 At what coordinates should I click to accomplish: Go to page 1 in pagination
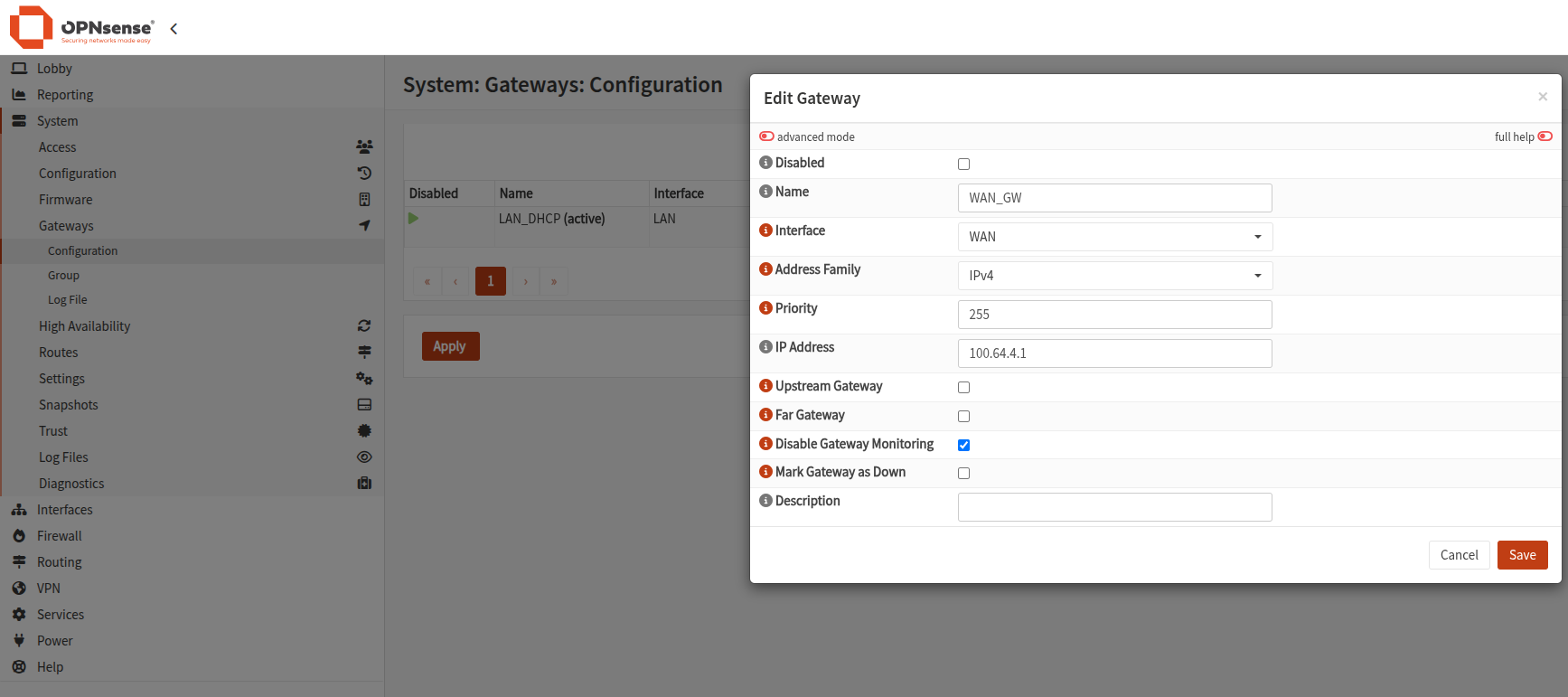click(x=491, y=281)
